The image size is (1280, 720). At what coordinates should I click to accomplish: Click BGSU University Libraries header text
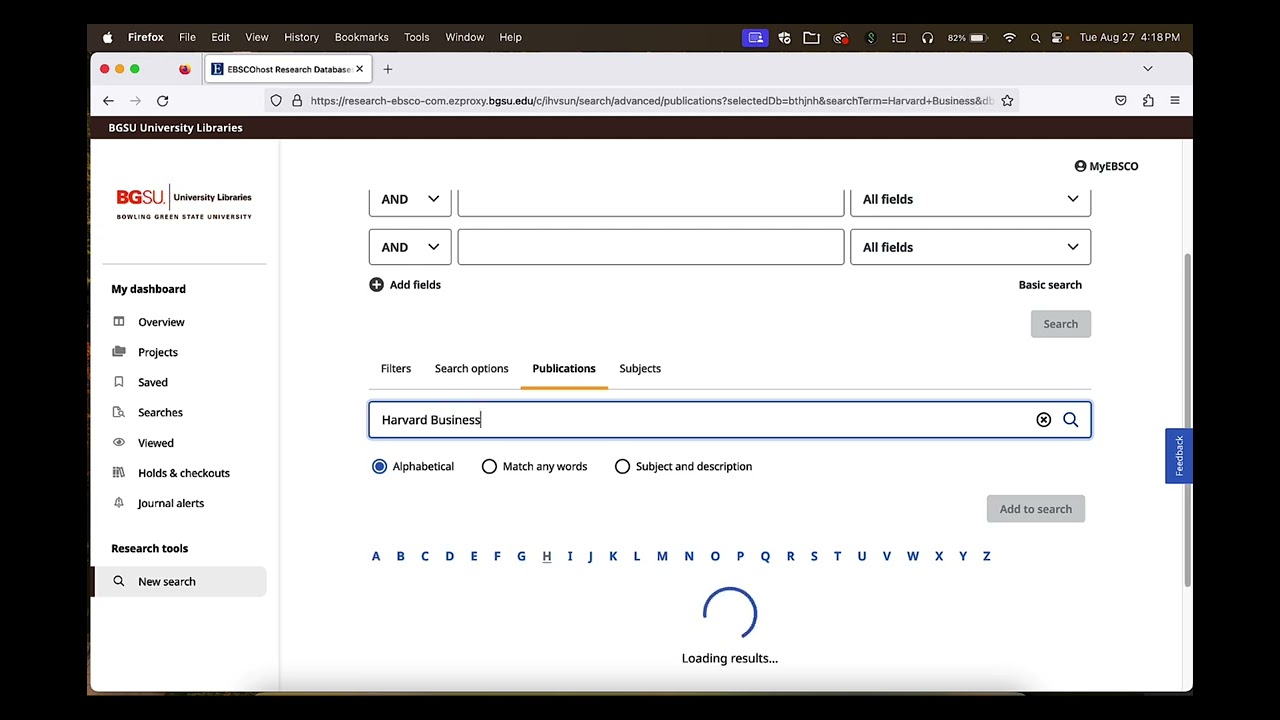coord(175,128)
